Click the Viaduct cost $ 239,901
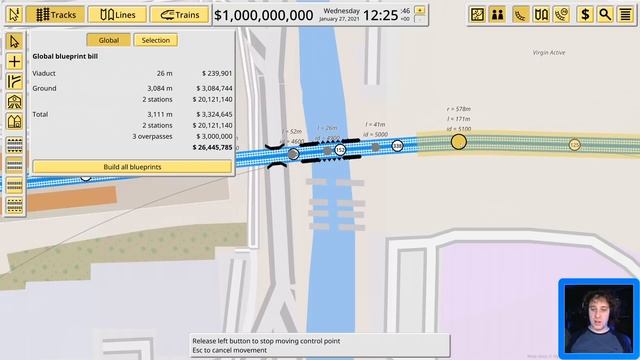The width and height of the screenshot is (640, 360). [x=217, y=73]
